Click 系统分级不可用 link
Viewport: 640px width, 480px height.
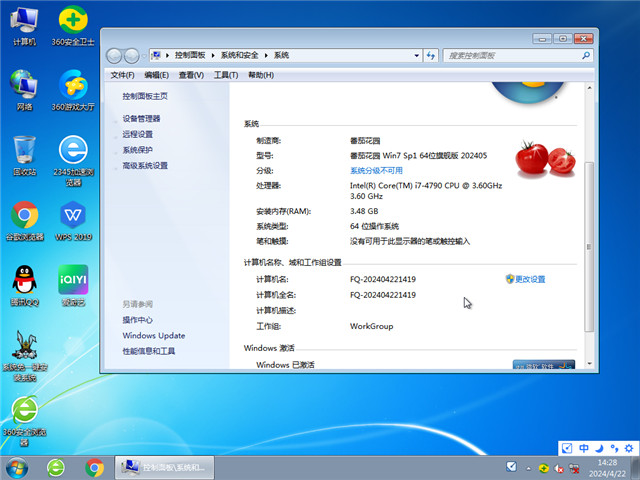(376, 171)
